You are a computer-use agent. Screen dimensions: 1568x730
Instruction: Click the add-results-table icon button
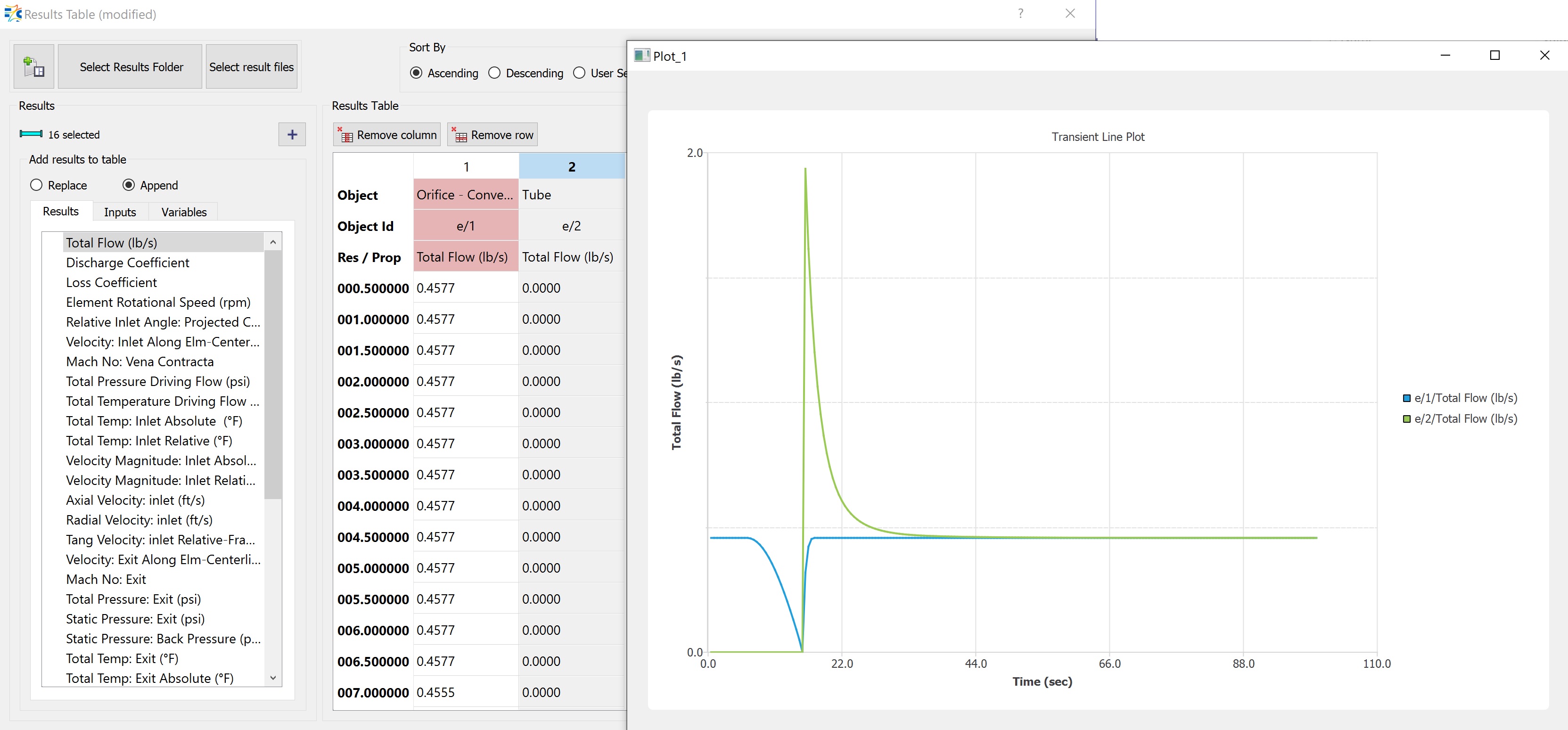tap(33, 66)
